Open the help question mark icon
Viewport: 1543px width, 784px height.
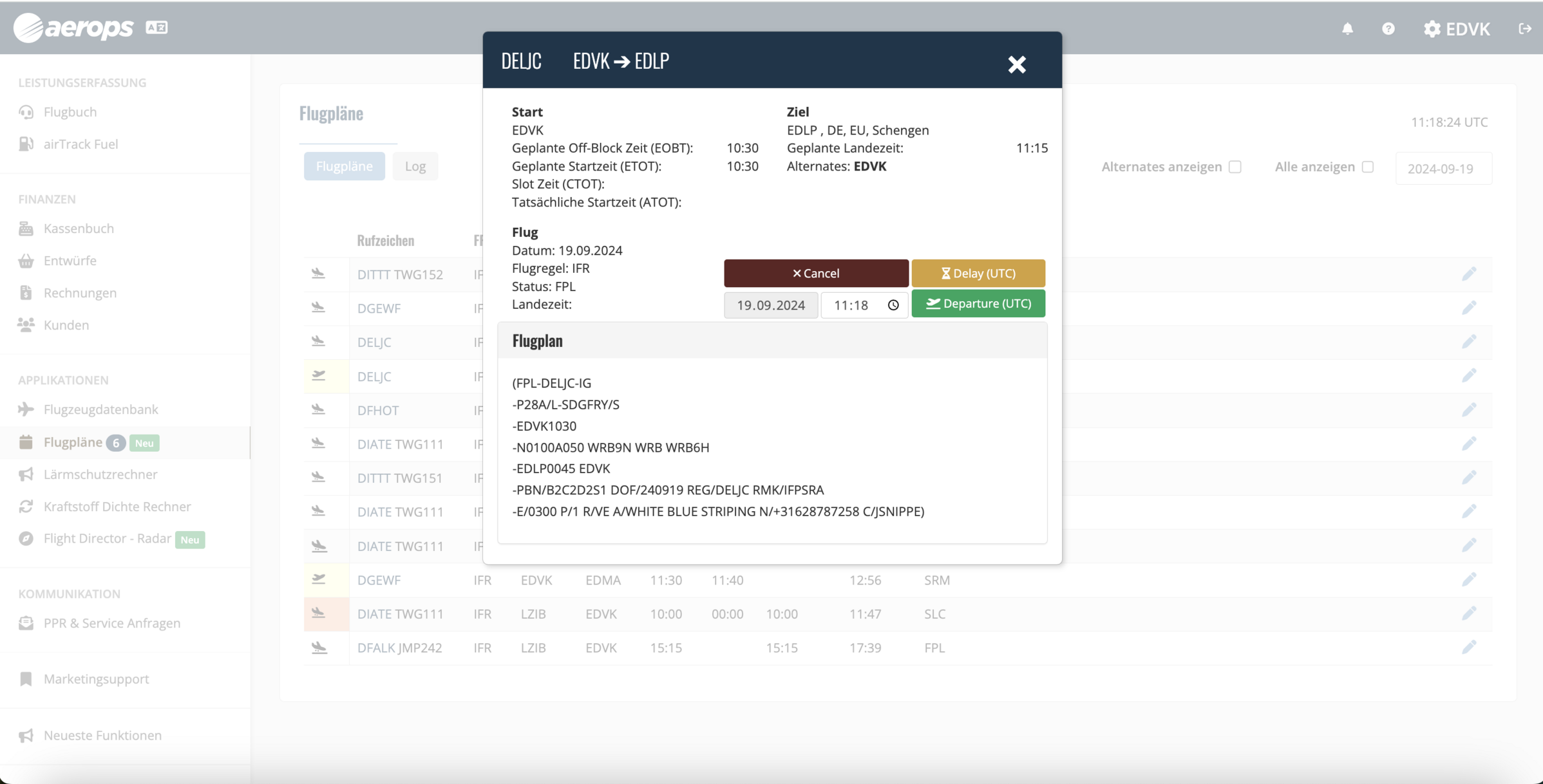(1388, 29)
